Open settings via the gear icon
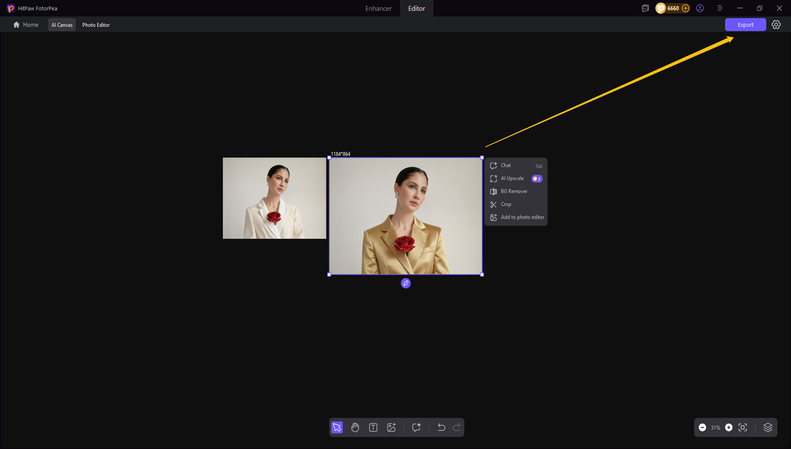Screen dimensions: 791x449 pyautogui.click(x=776, y=25)
